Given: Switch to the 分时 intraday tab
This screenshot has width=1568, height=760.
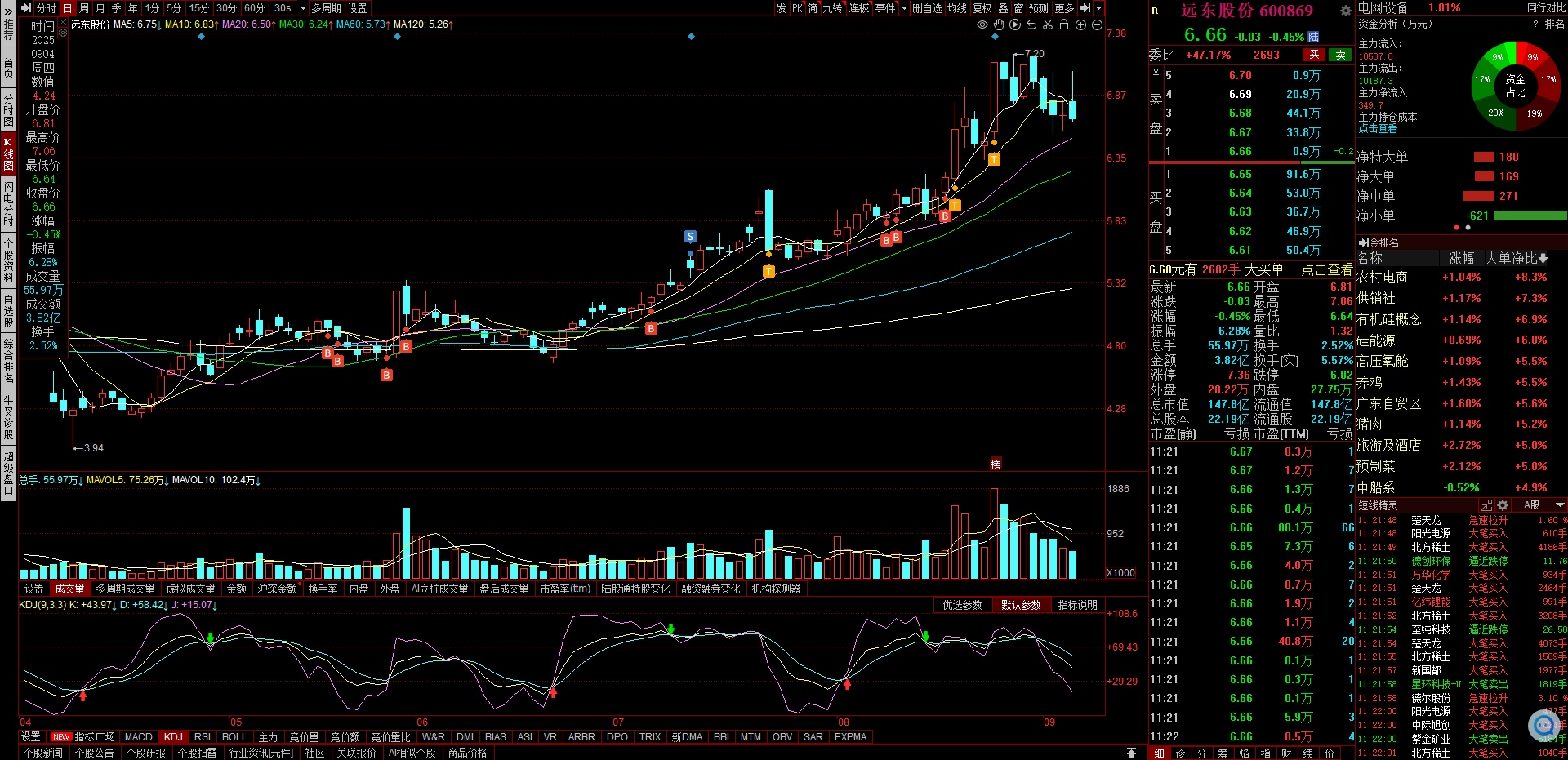Looking at the screenshot, I should pos(46,8).
